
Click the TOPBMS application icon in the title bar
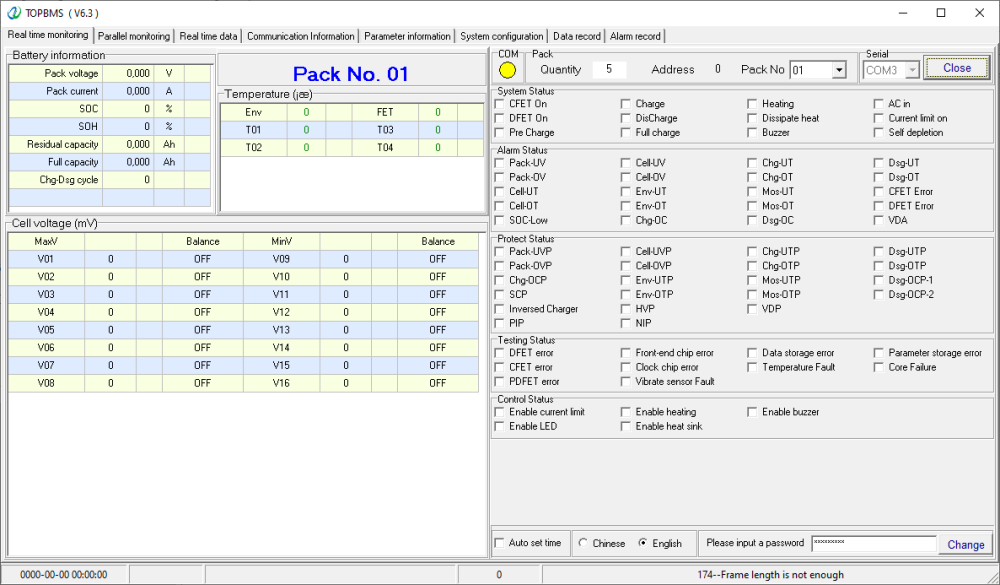[12, 13]
